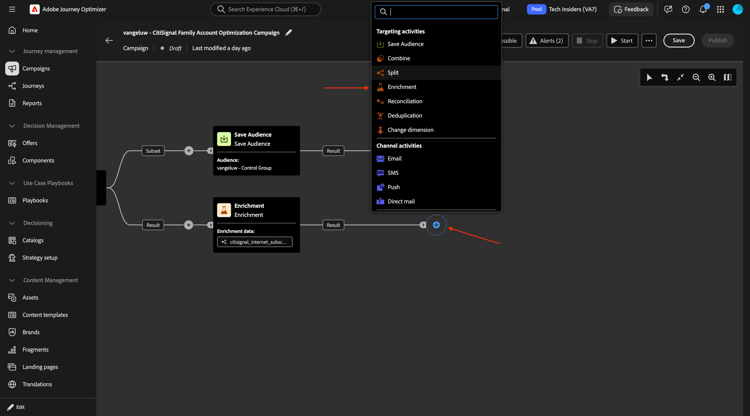Click the Adobe Journey Optimizer logo
Viewport: 750px width, 416px height.
(34, 9)
